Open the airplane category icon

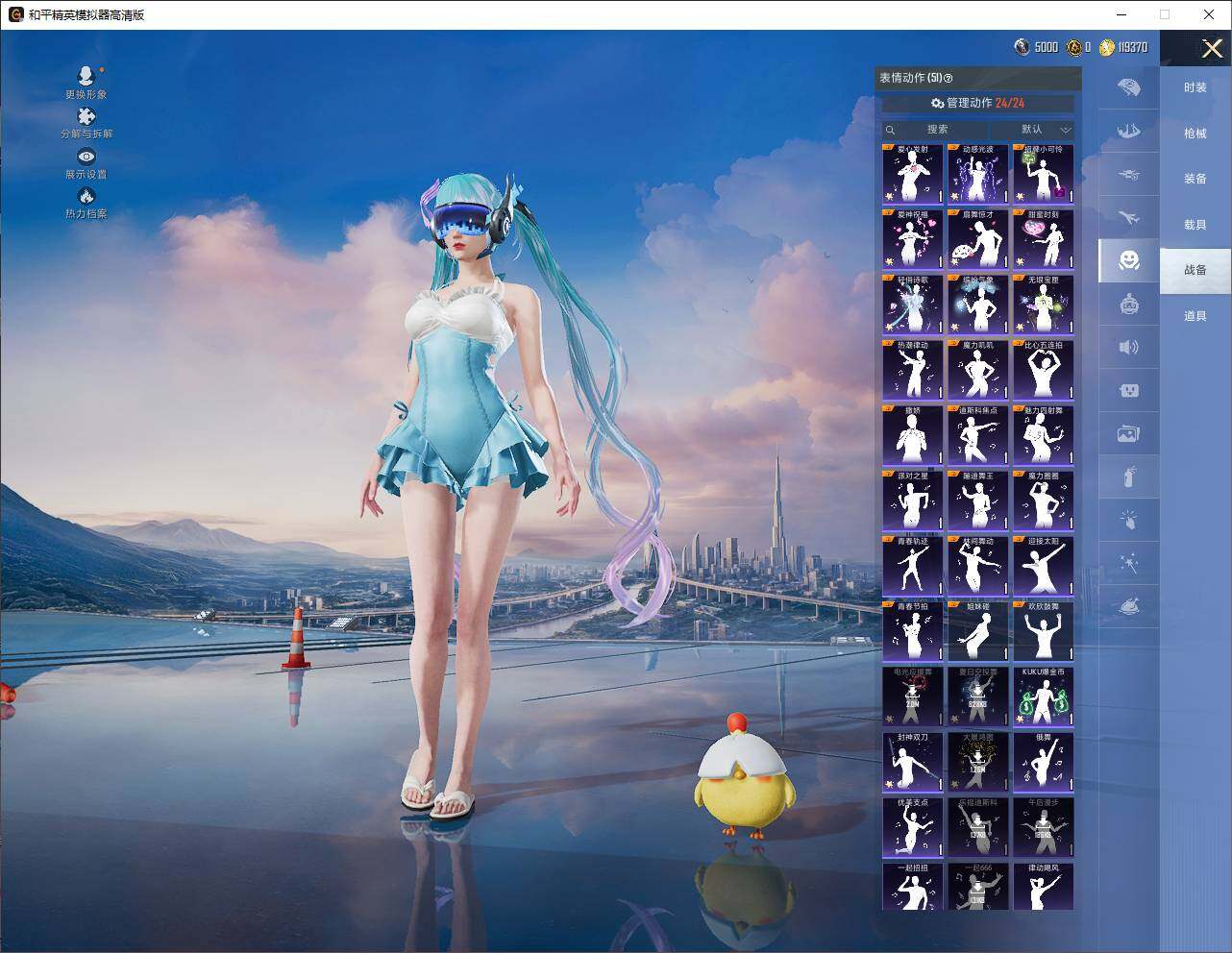coord(1128,216)
